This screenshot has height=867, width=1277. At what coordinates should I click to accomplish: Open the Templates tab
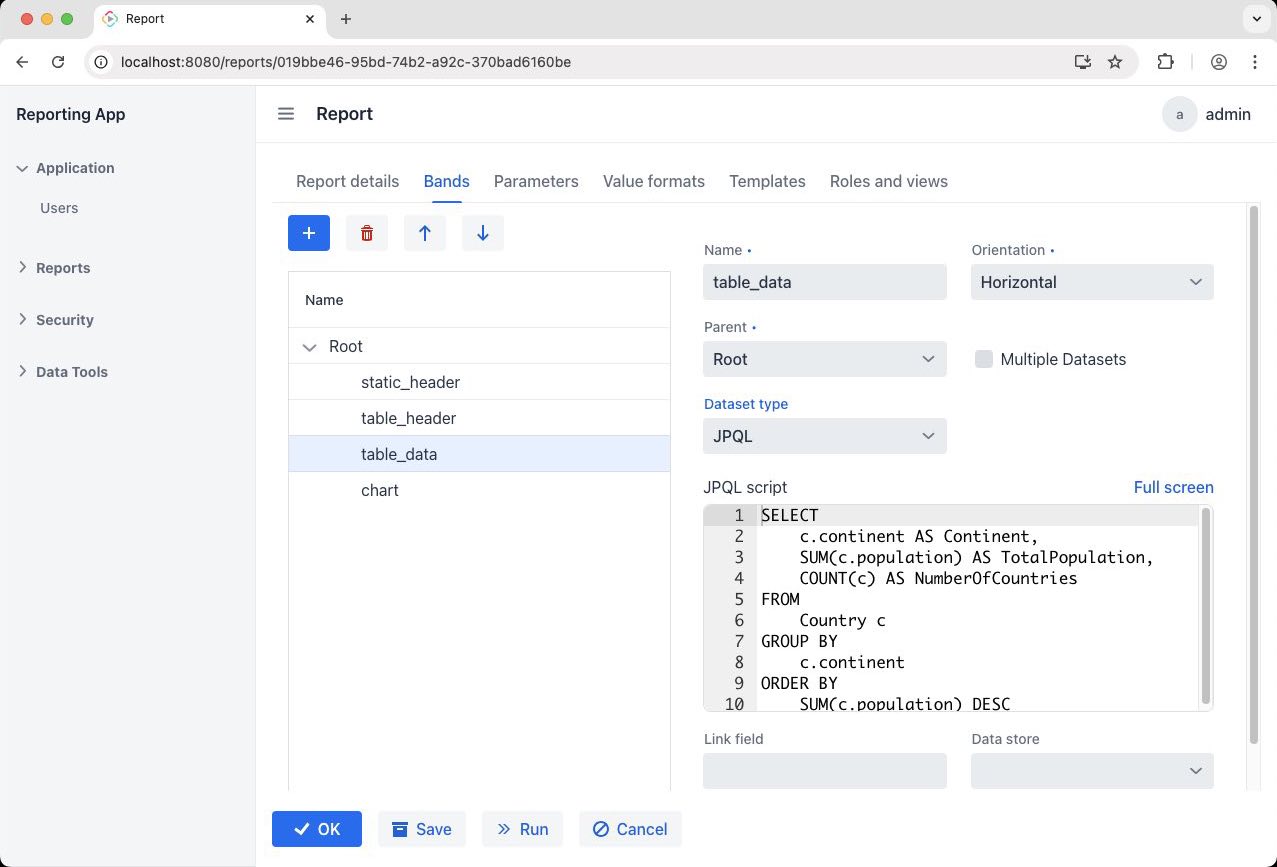(x=767, y=181)
